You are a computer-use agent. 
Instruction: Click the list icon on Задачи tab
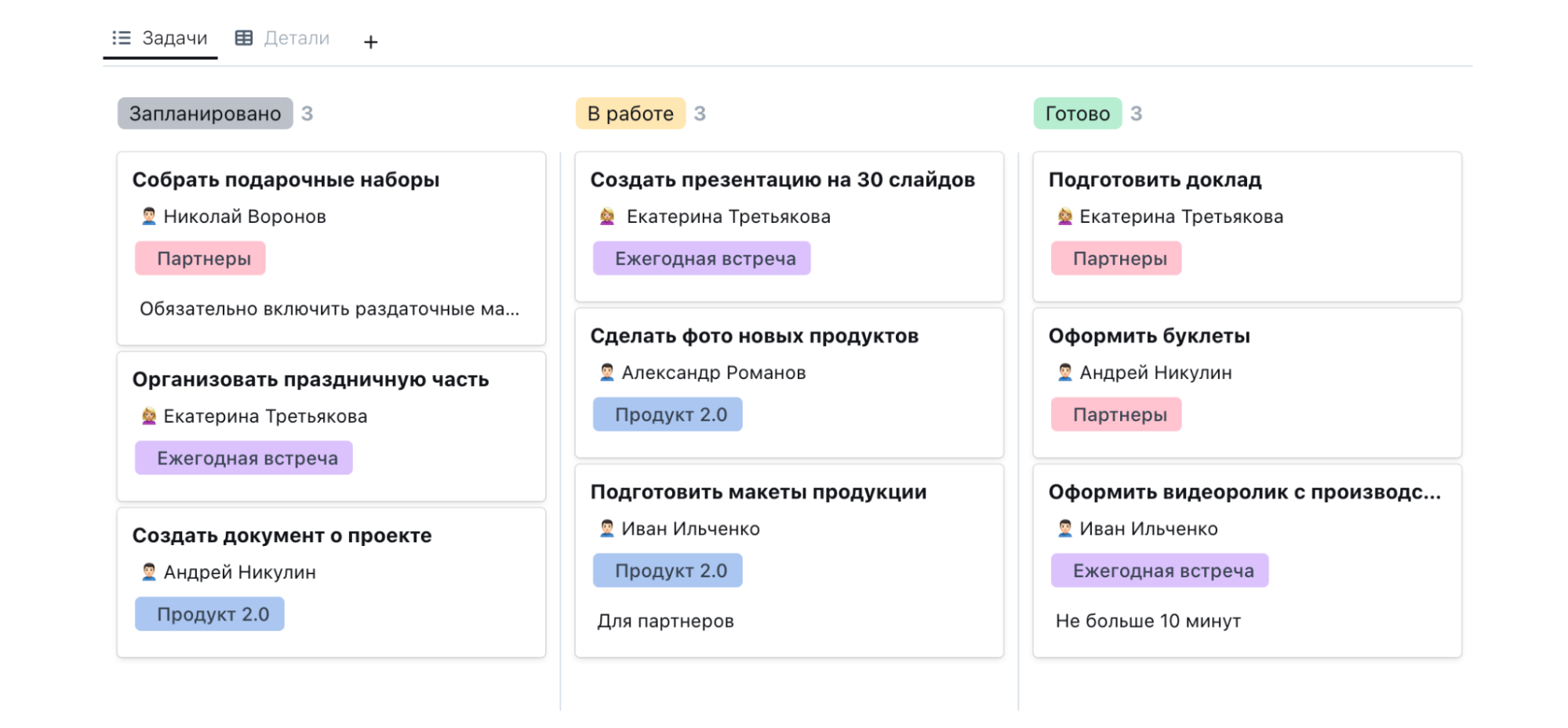122,38
